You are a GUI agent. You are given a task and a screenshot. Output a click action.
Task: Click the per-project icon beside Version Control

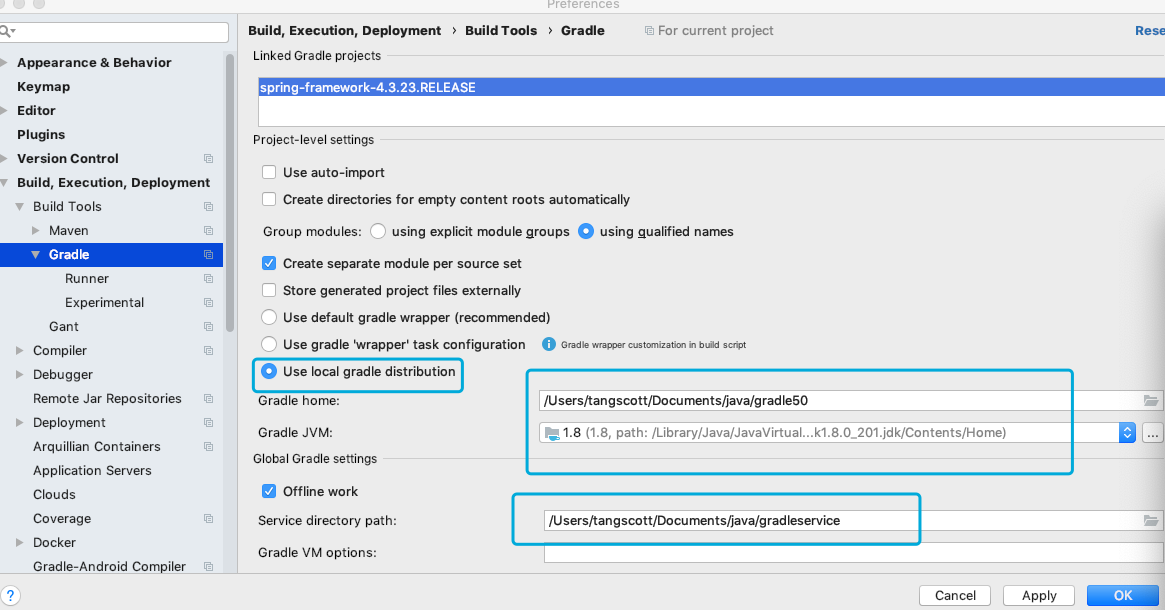point(208,158)
